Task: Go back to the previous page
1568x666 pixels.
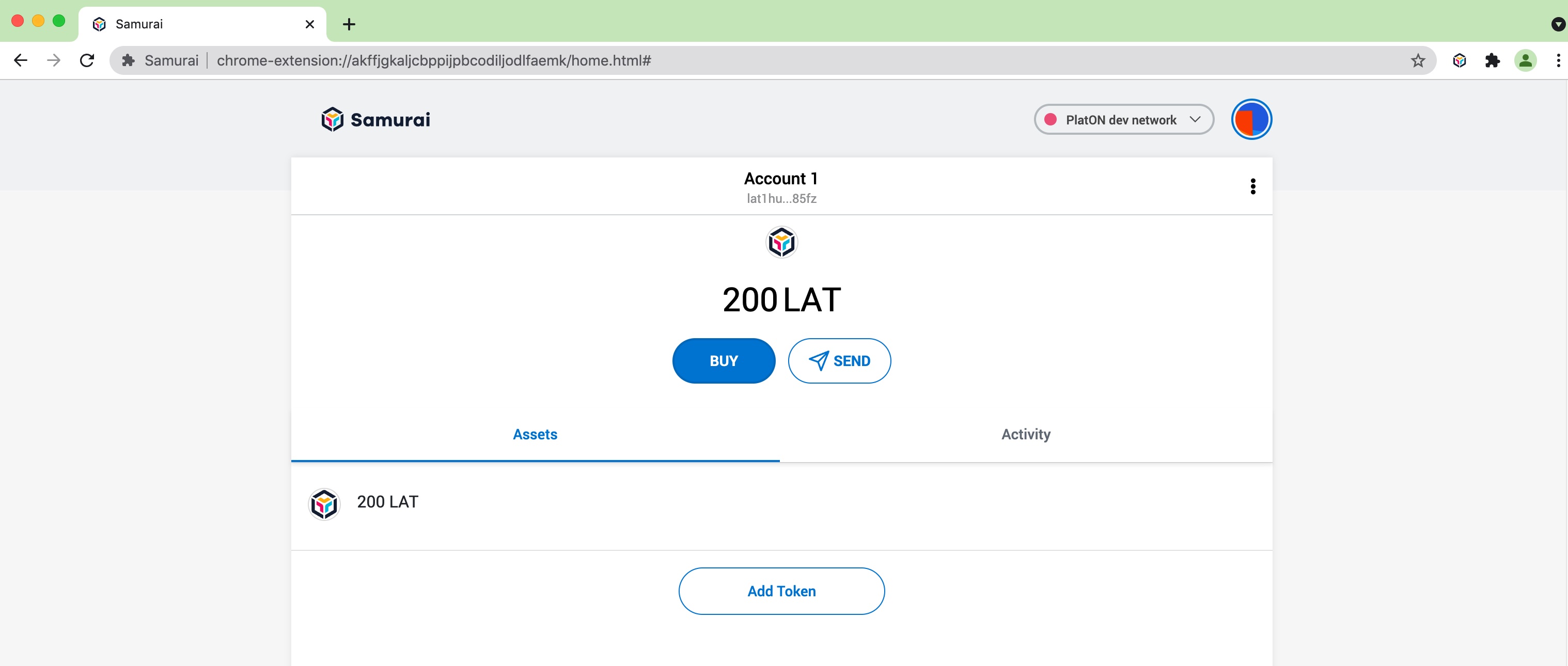Action: (21, 60)
